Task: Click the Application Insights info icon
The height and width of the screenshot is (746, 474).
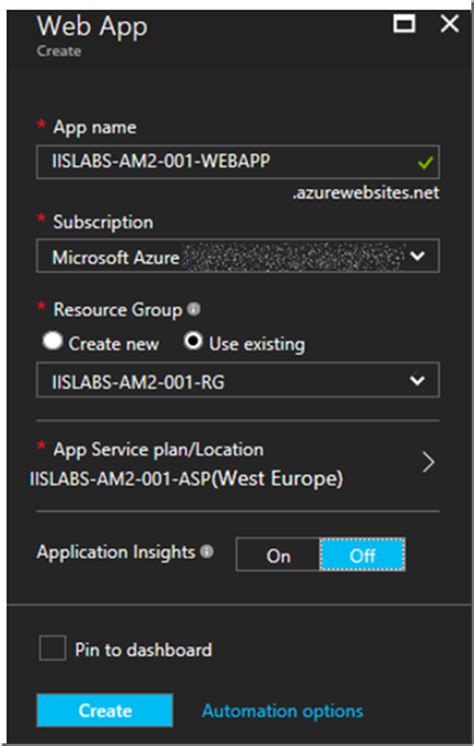Action: click(207, 552)
